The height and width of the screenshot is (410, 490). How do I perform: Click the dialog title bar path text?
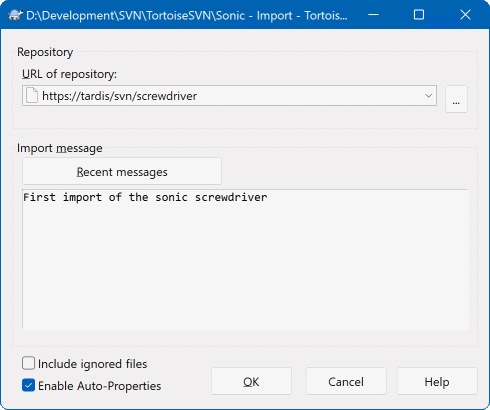[187, 16]
